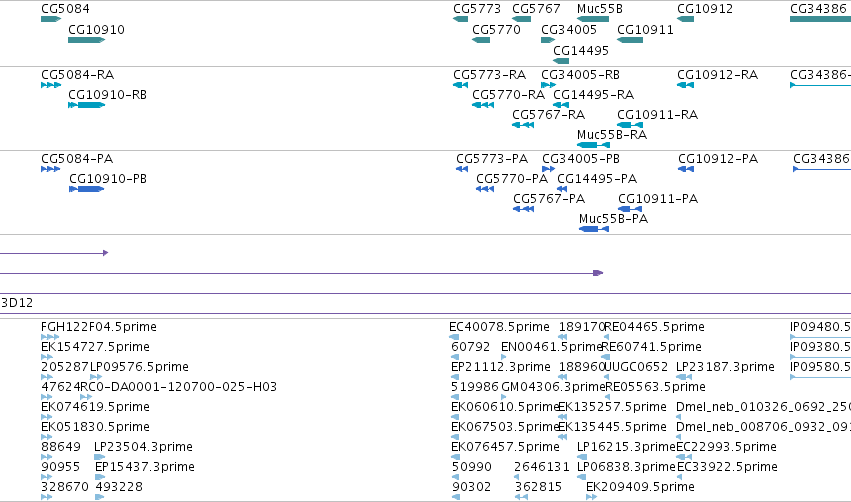The image size is (851, 502).
Task: Select the CG14495 gene label
Action: point(581,51)
